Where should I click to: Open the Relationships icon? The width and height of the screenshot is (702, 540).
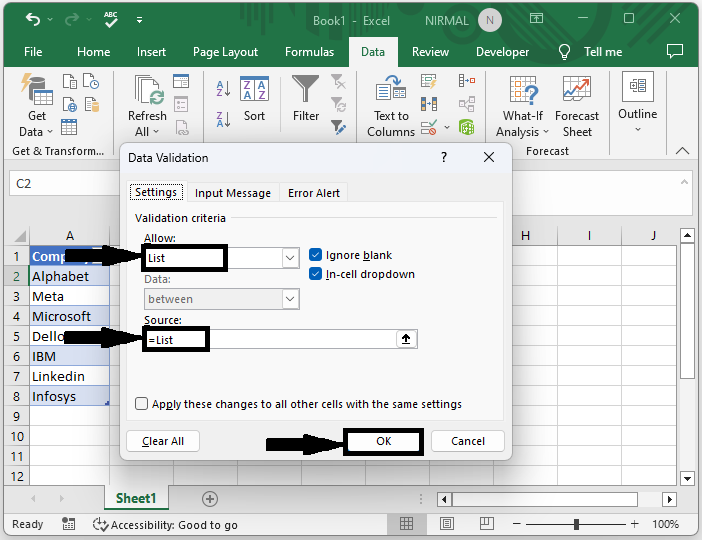[x=467, y=105]
